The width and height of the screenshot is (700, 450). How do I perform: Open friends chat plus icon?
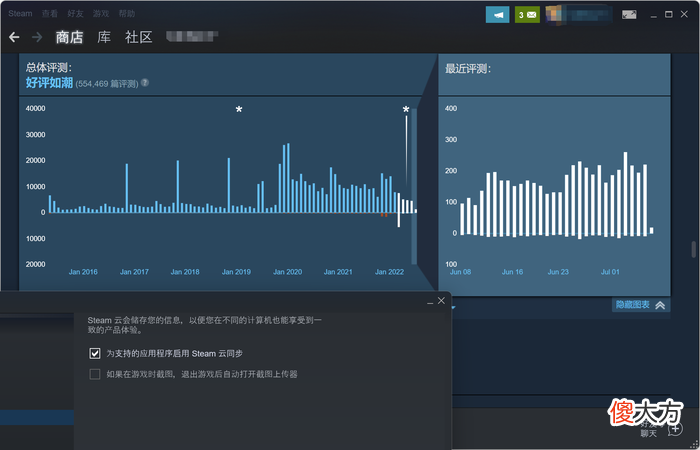(675, 429)
